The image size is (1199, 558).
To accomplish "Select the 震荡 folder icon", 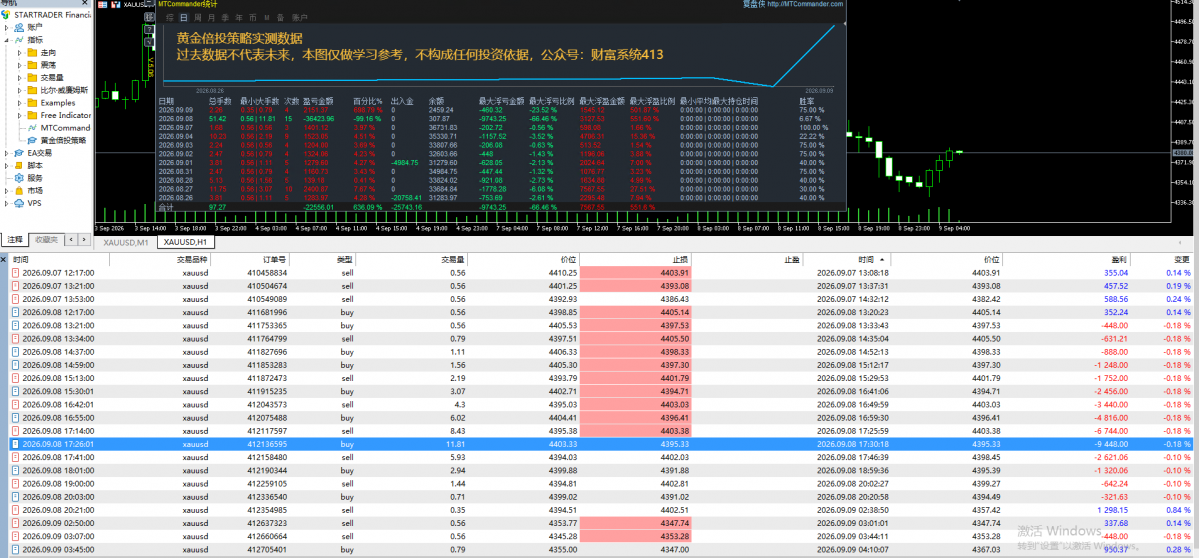I will 32,65.
